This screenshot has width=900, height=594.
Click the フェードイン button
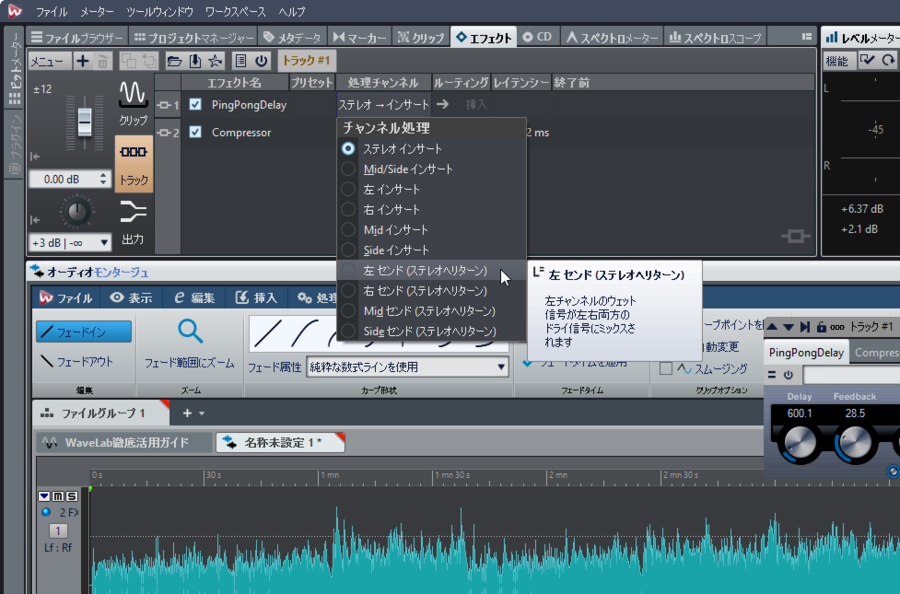(84, 332)
